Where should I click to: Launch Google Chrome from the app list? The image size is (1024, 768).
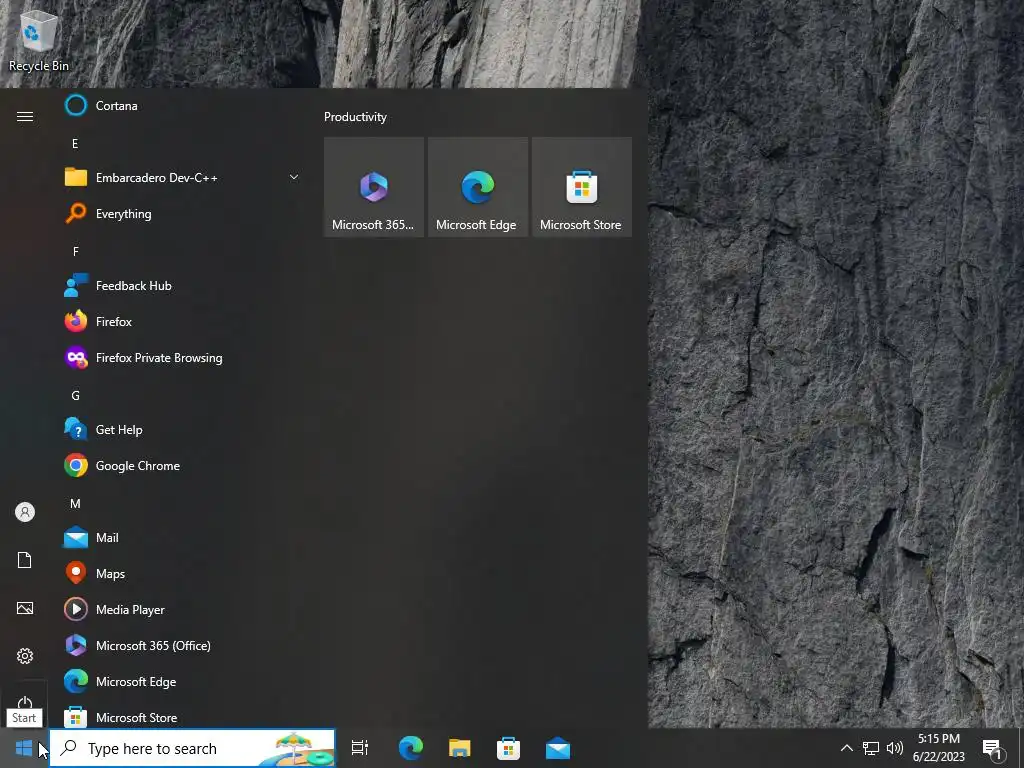point(182,466)
